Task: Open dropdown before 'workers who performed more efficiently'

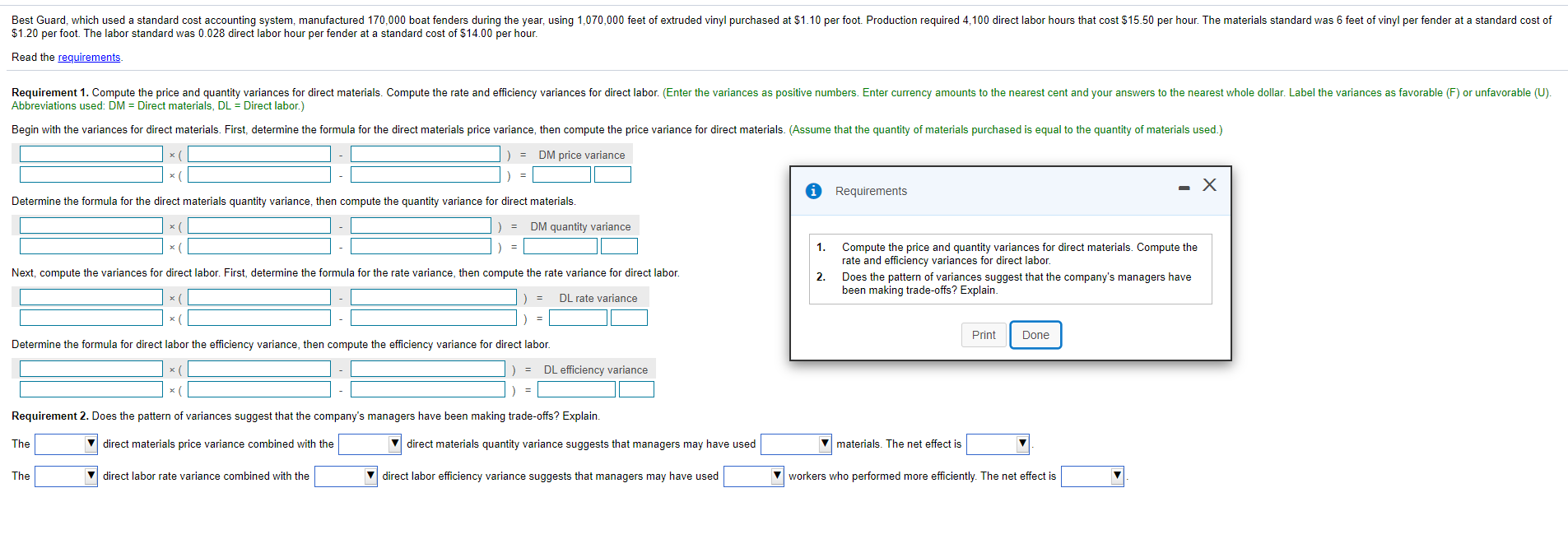Action: pos(754,476)
